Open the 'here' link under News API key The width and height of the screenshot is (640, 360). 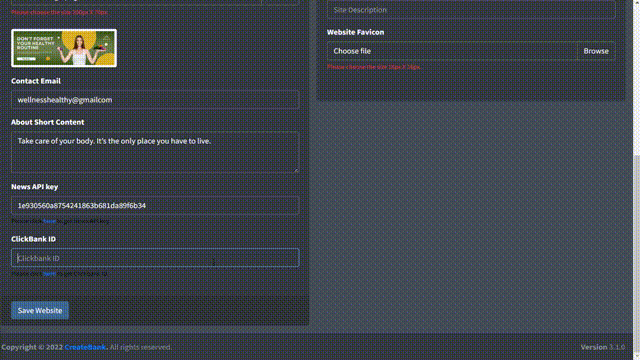coord(49,221)
